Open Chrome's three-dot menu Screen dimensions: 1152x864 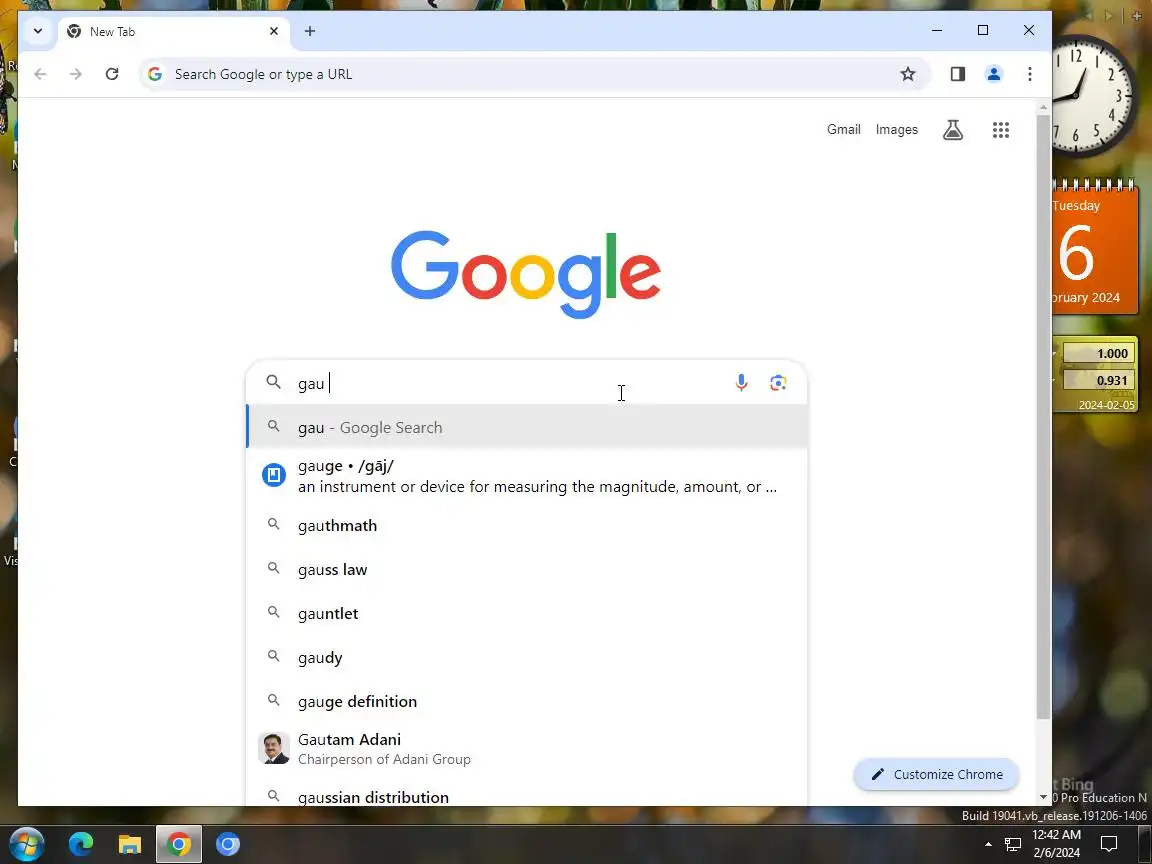point(1029,73)
